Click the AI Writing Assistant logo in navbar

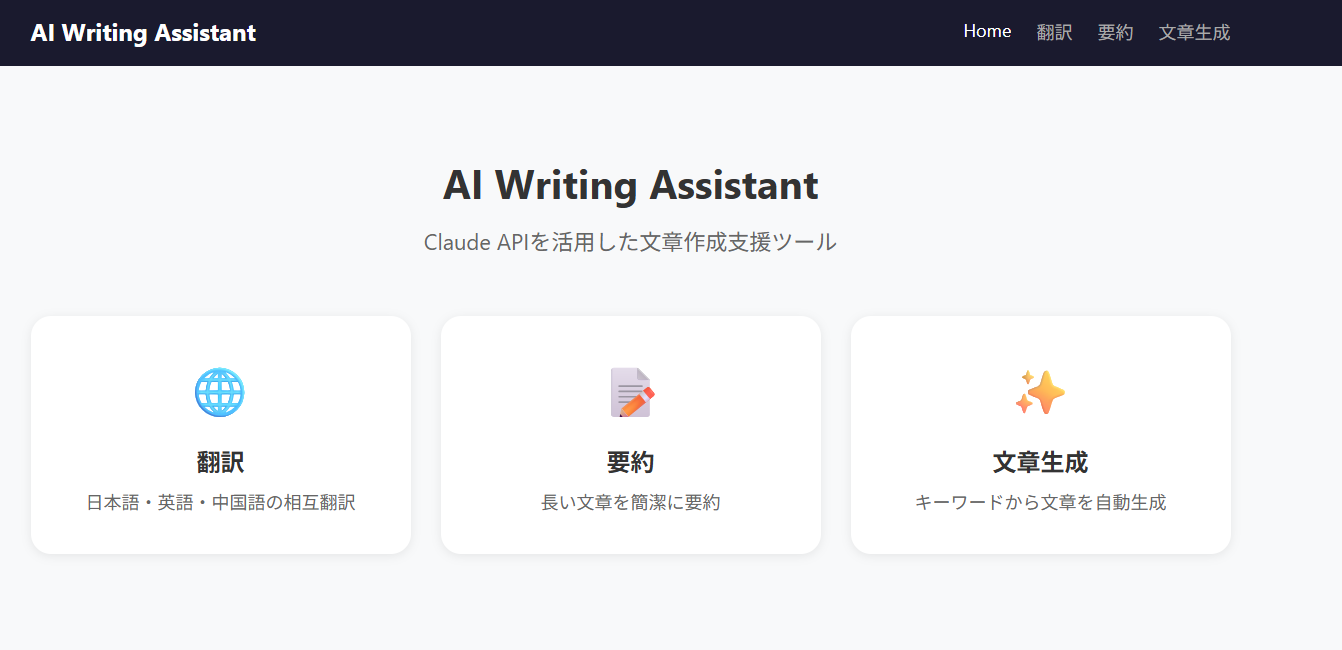tap(143, 33)
